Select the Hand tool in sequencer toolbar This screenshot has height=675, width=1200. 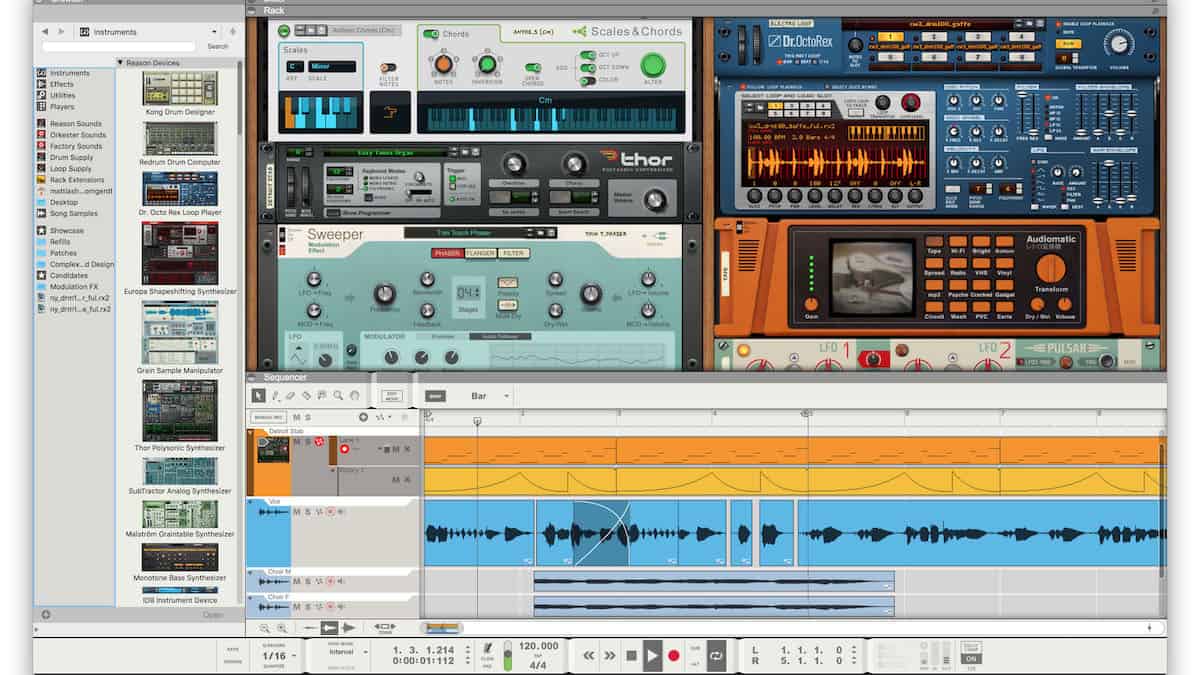353,396
